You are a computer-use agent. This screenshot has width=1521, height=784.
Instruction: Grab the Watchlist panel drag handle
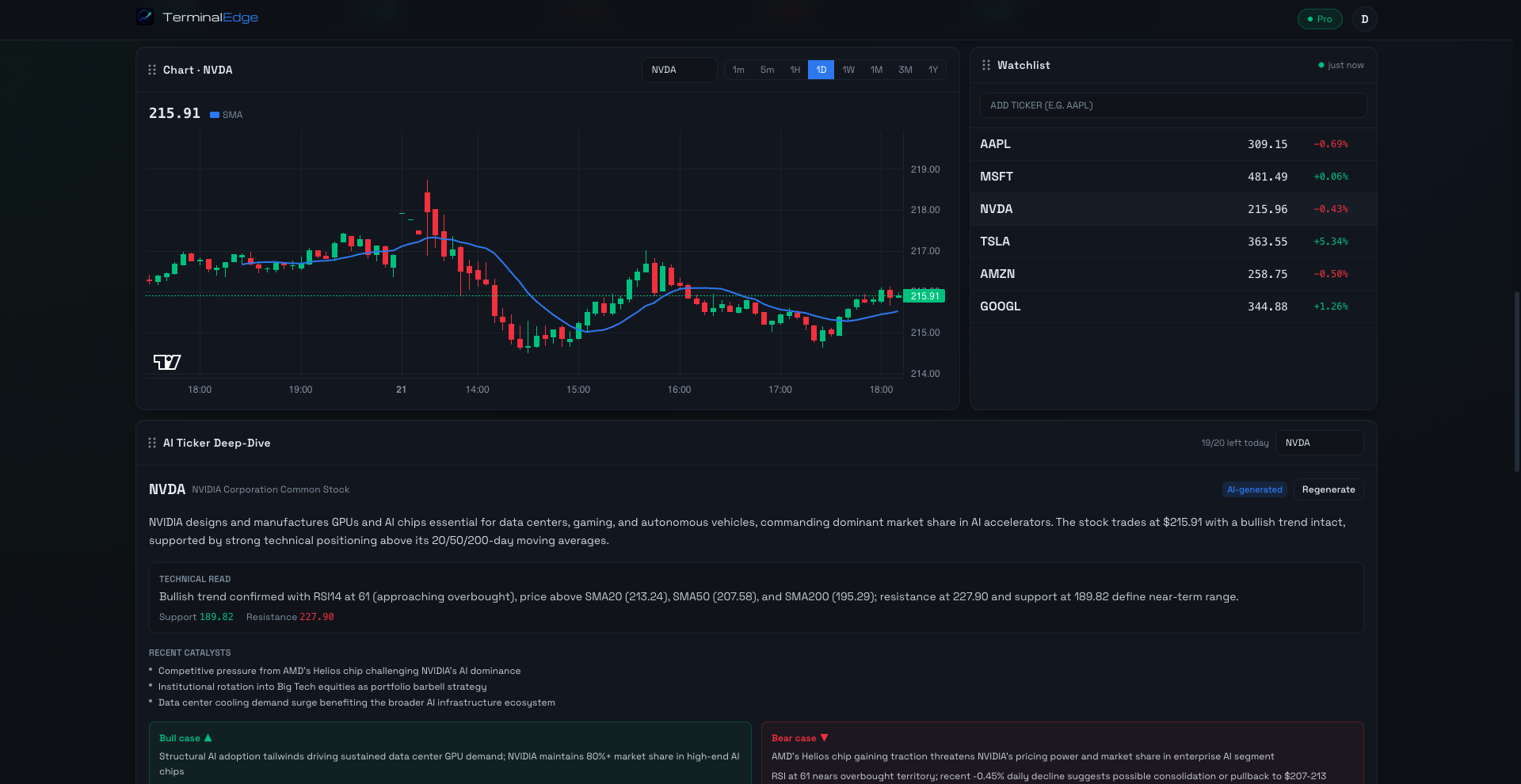[x=986, y=65]
